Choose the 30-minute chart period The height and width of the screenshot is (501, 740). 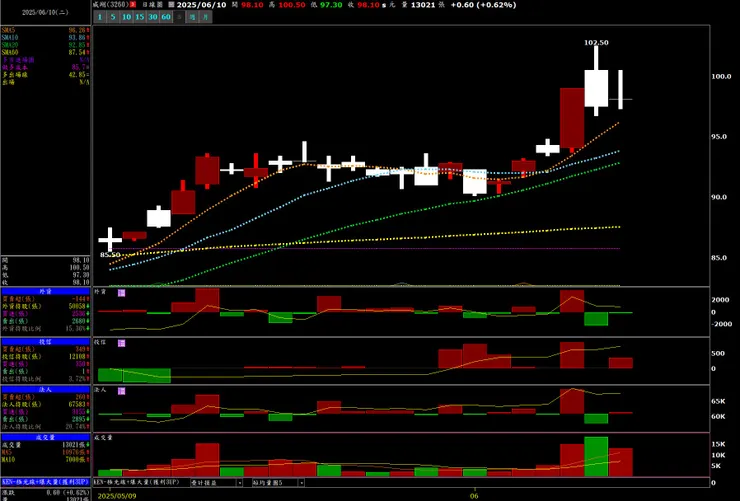(153, 17)
